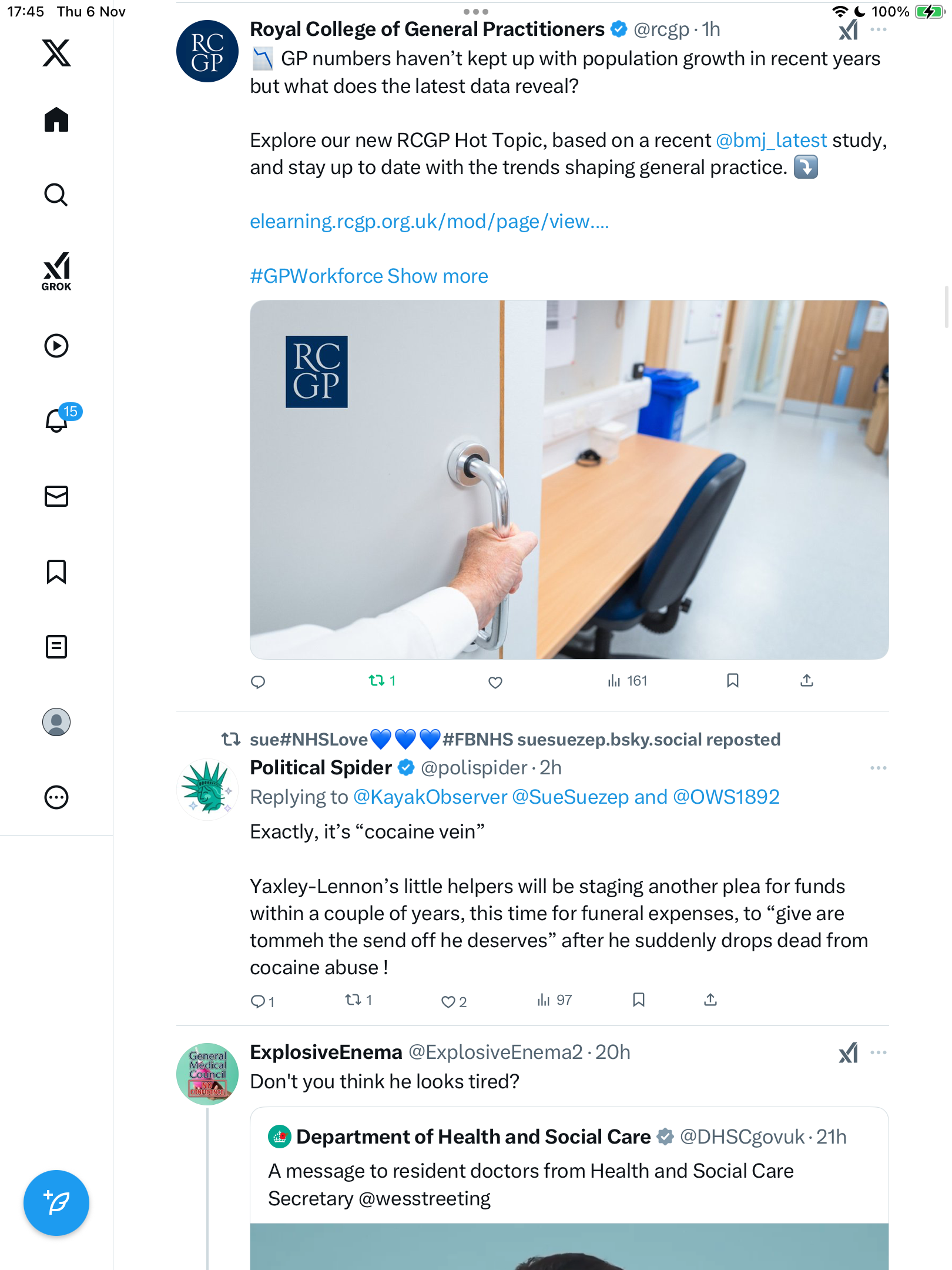Bookmark the Political Spider post

coord(639,1000)
